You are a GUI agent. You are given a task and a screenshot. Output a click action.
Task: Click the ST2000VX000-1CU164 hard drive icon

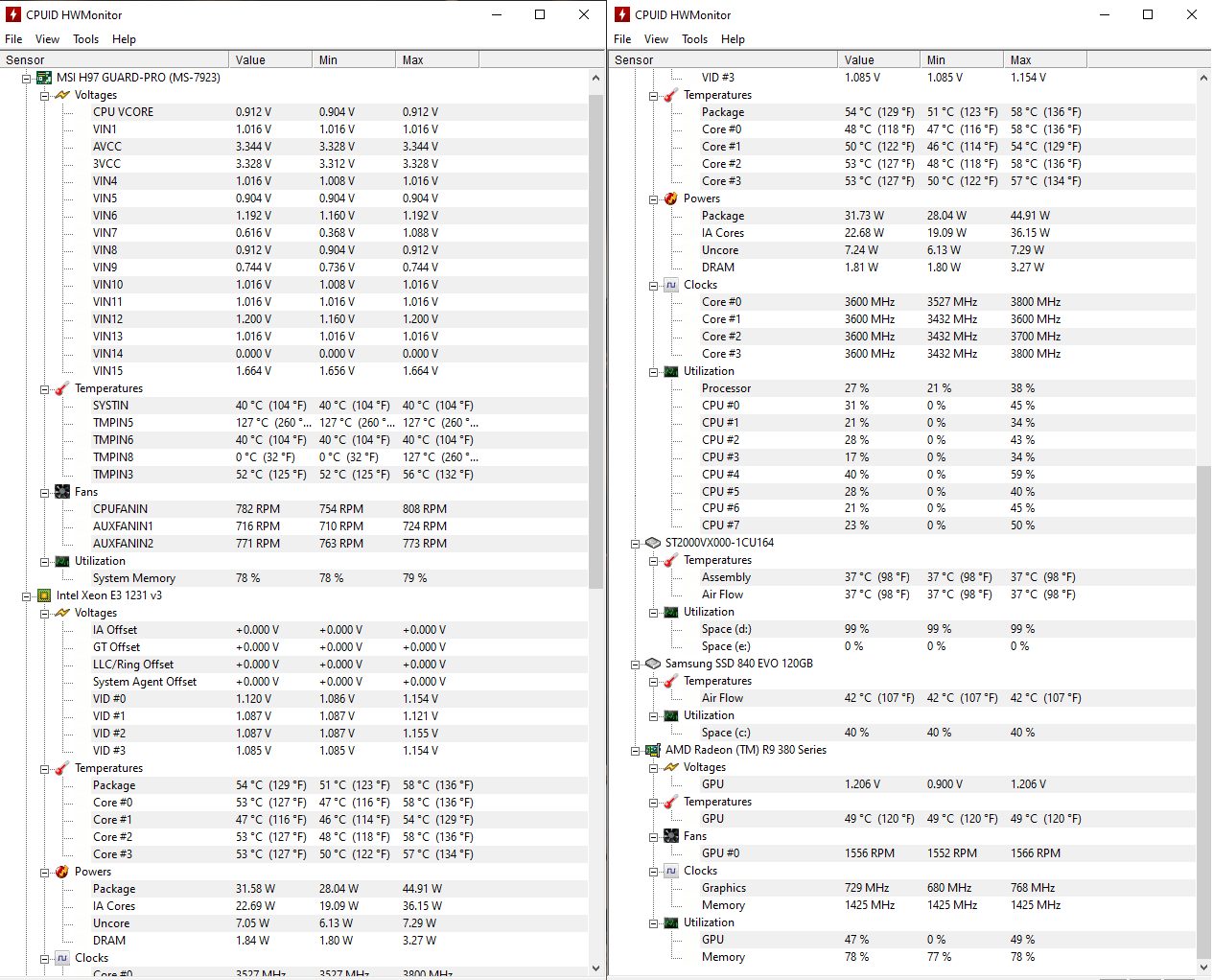click(653, 543)
